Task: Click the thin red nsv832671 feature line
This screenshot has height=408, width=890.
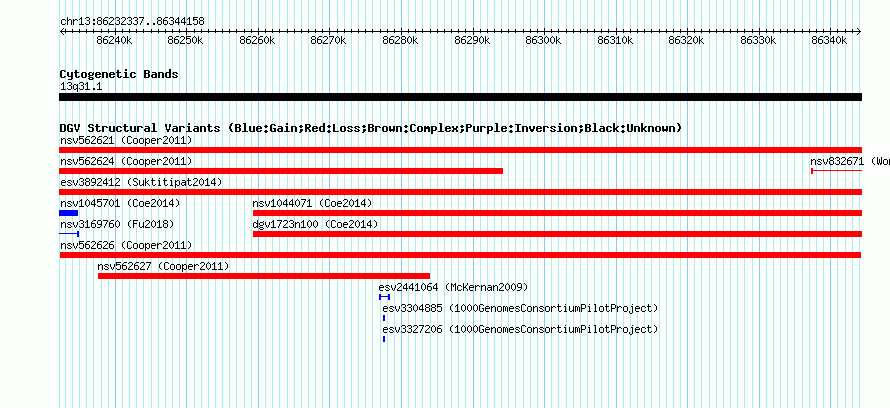Action: tap(837, 170)
